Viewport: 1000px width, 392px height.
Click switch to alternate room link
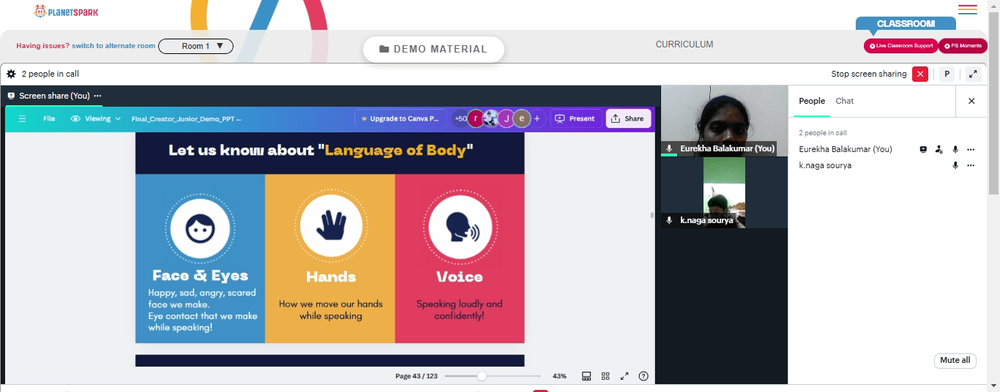[x=114, y=46]
